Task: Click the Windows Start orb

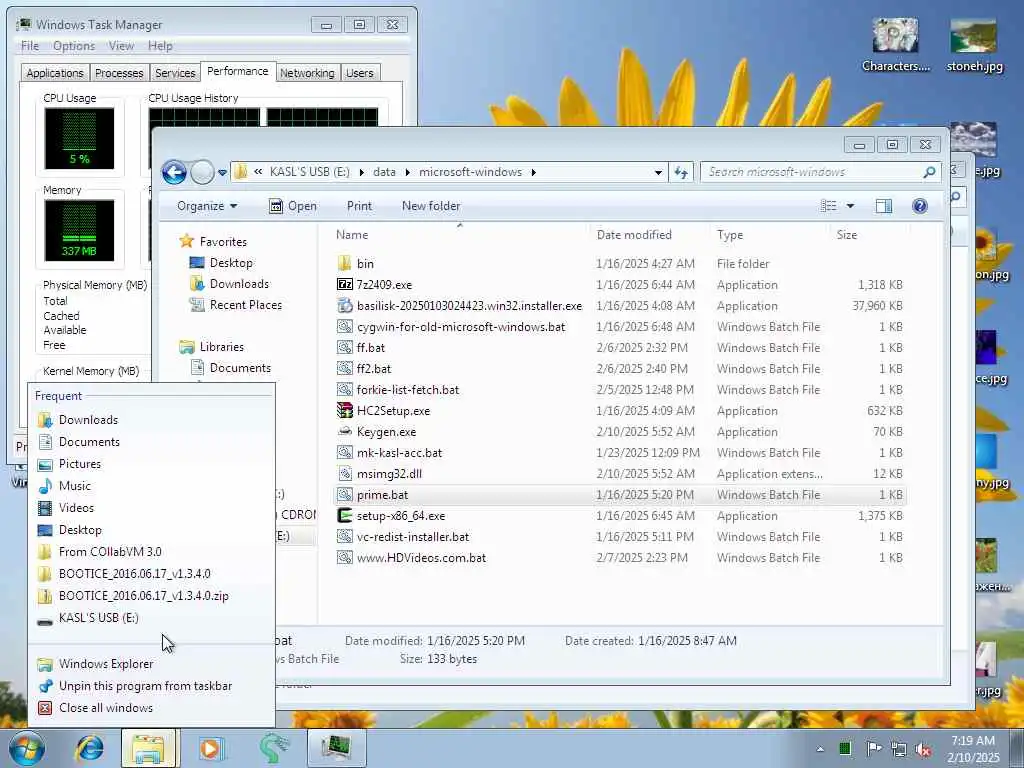Action: pyautogui.click(x=26, y=748)
